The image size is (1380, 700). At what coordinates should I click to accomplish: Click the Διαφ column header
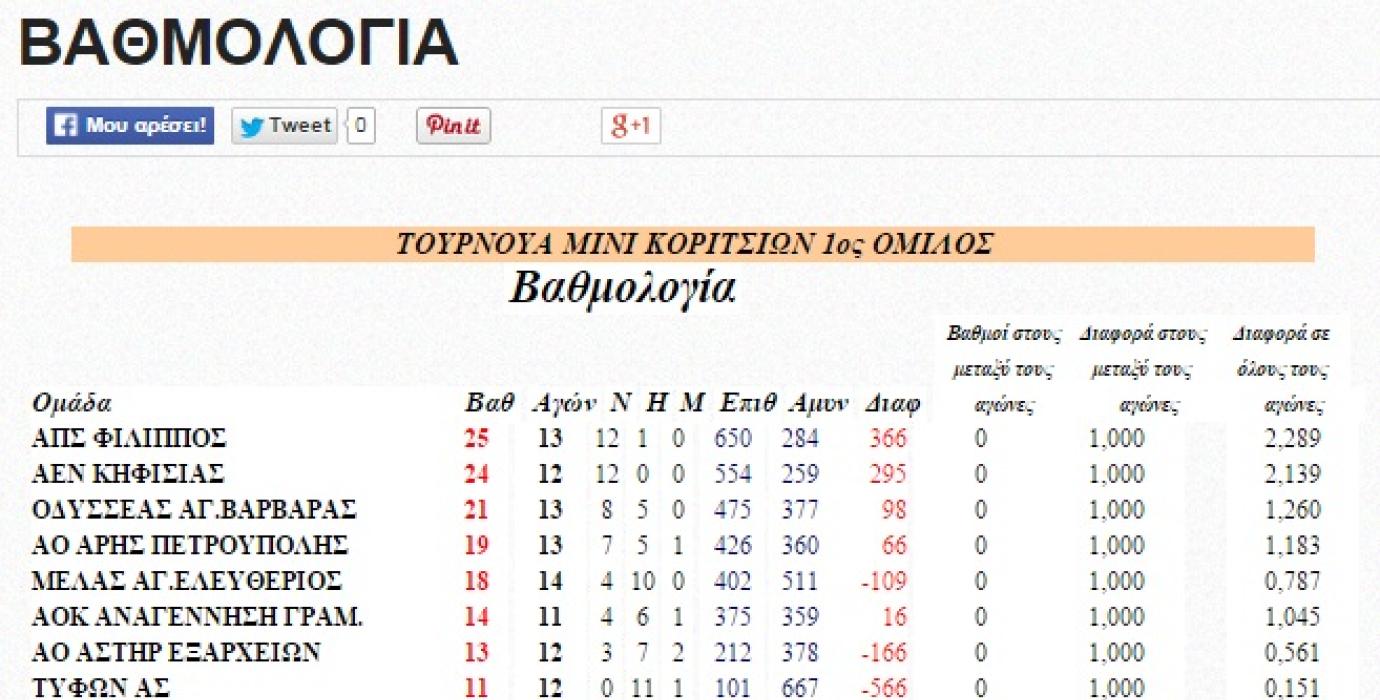click(891, 403)
